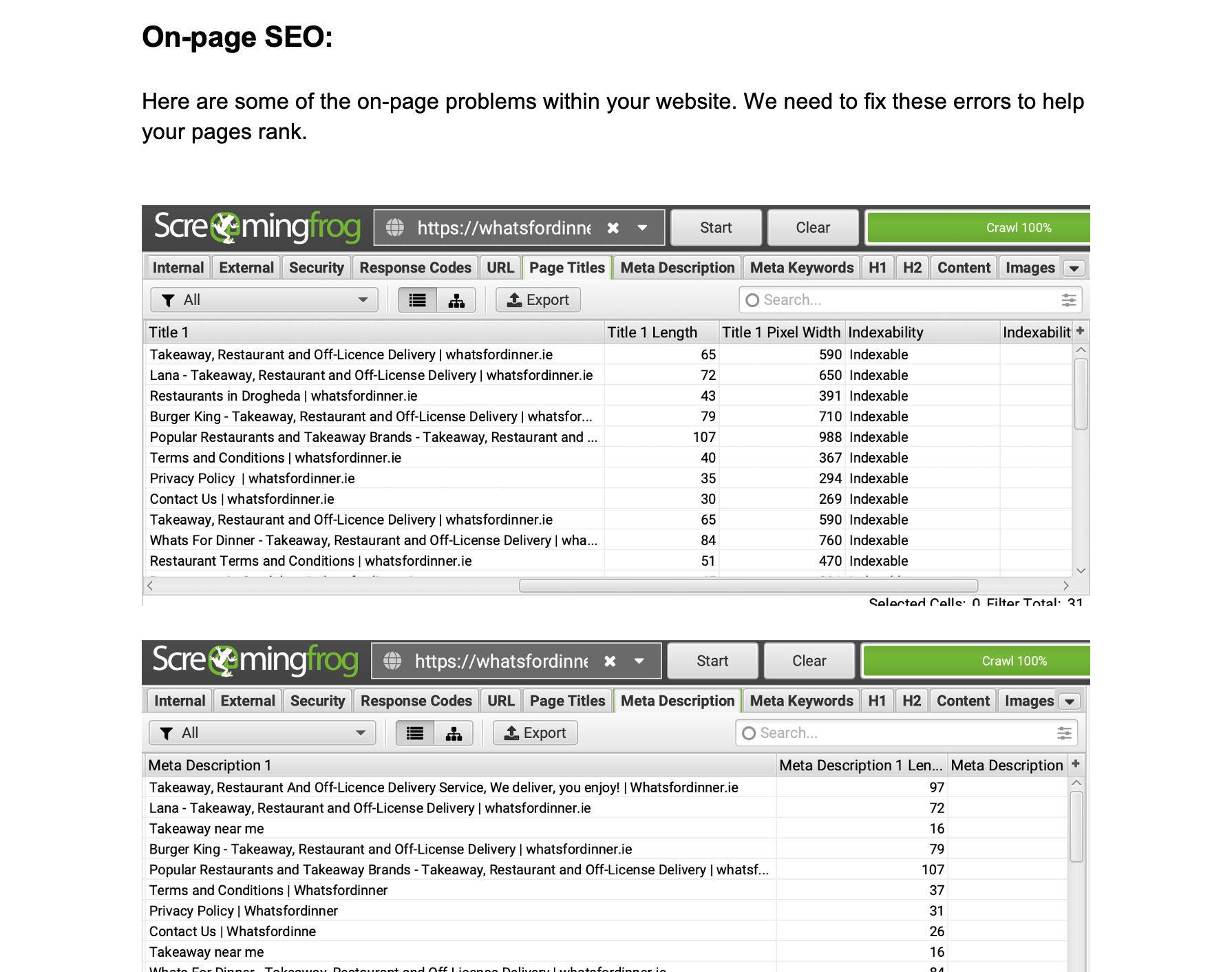Image resolution: width=1232 pixels, height=972 pixels.
Task: Sort by Title 1 Length column header
Action: click(661, 332)
